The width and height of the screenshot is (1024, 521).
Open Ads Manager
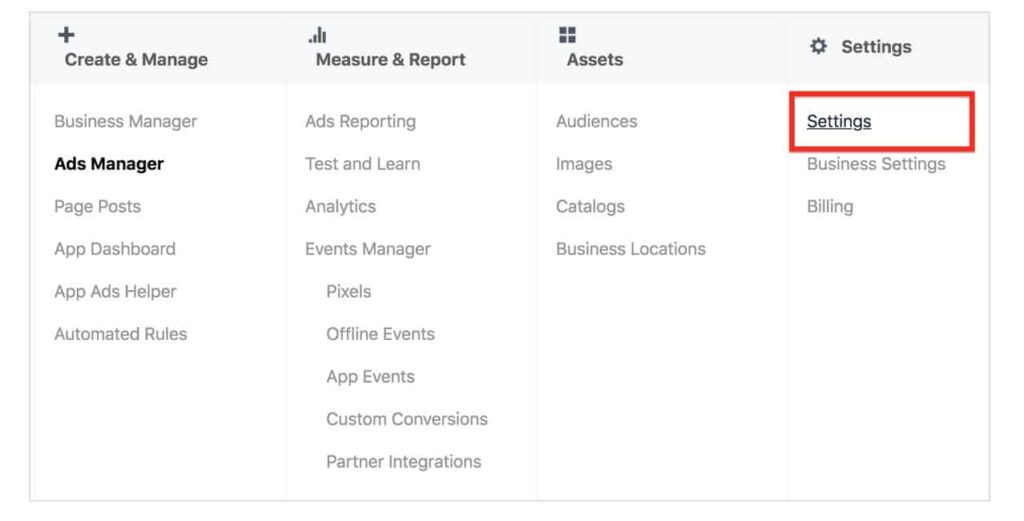click(109, 164)
